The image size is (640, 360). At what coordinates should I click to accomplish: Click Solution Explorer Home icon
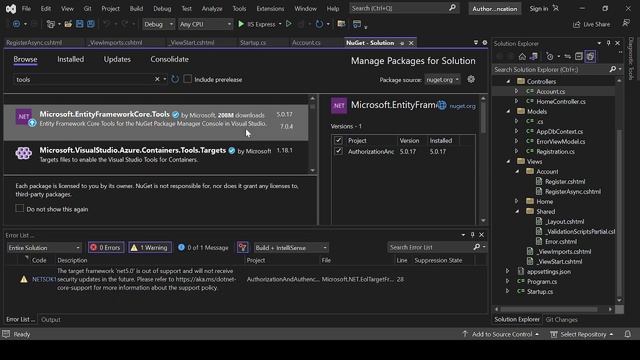[522, 56]
